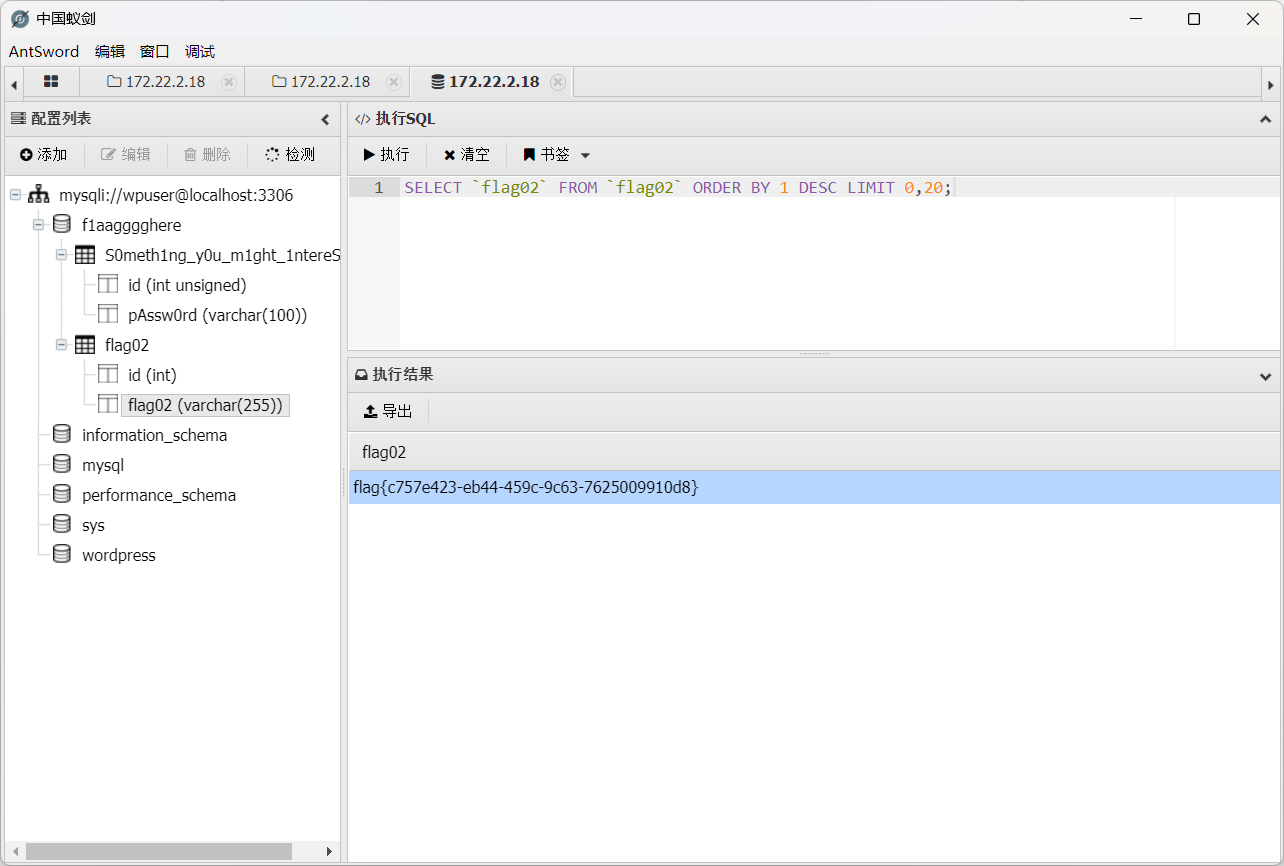Viewport: 1284px width, 866px height.
Task: Open the AntSword menu
Action: point(44,52)
